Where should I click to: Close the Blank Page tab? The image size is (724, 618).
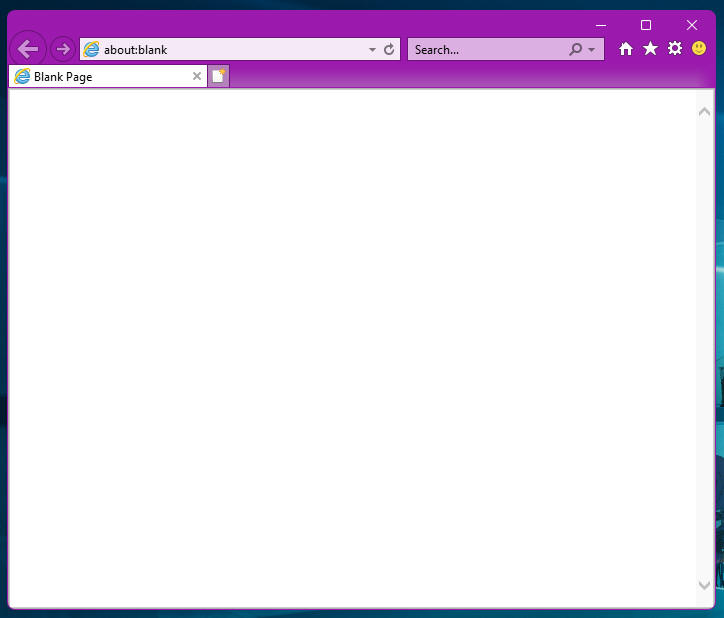pos(197,76)
